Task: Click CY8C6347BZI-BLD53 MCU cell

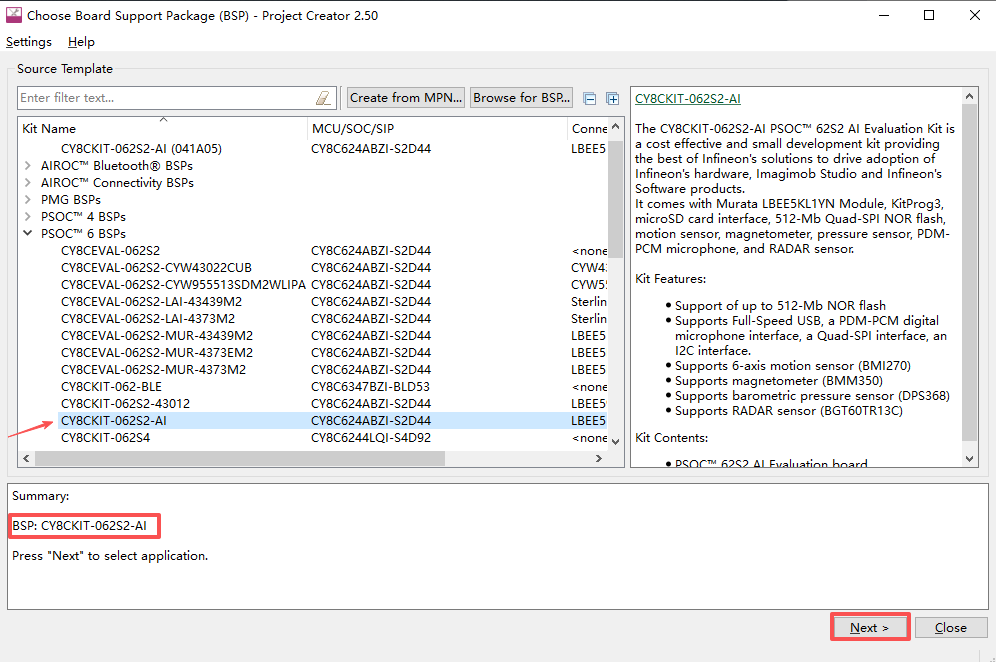Action: (370, 387)
